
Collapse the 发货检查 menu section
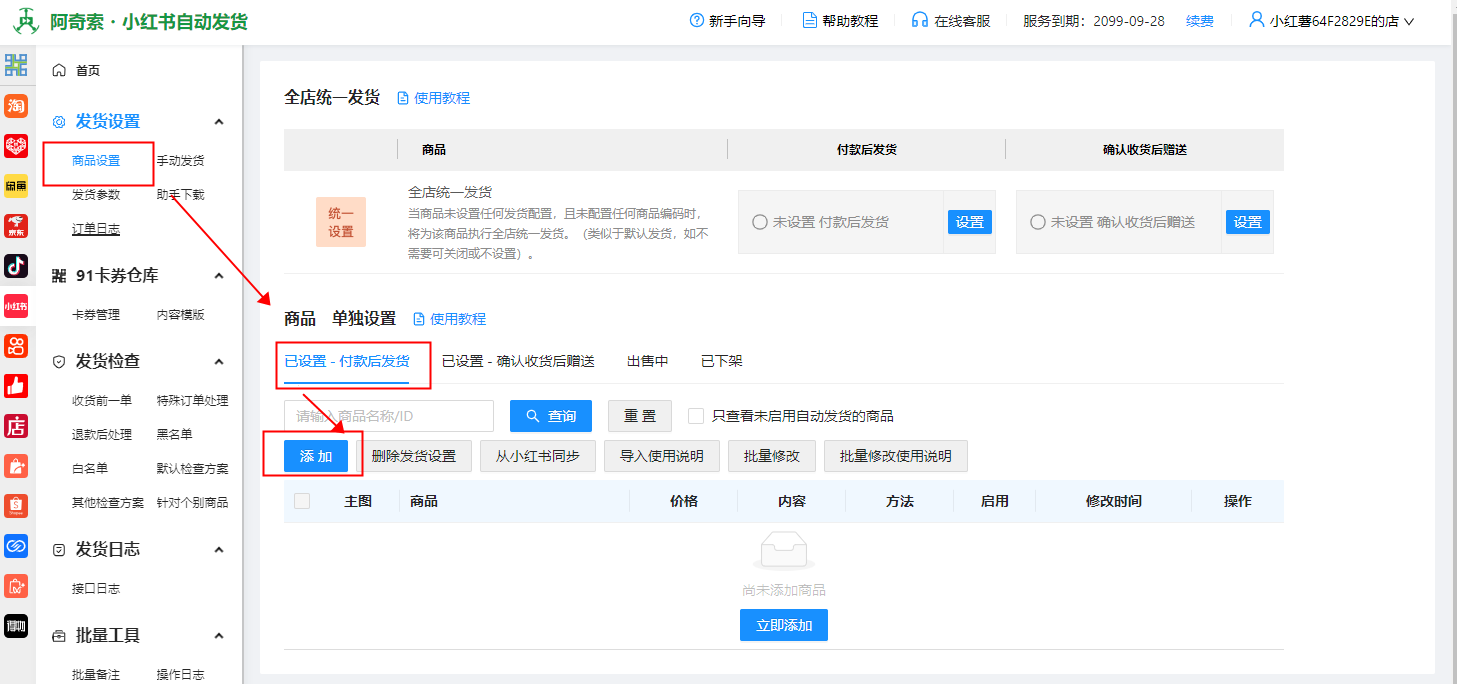click(219, 362)
